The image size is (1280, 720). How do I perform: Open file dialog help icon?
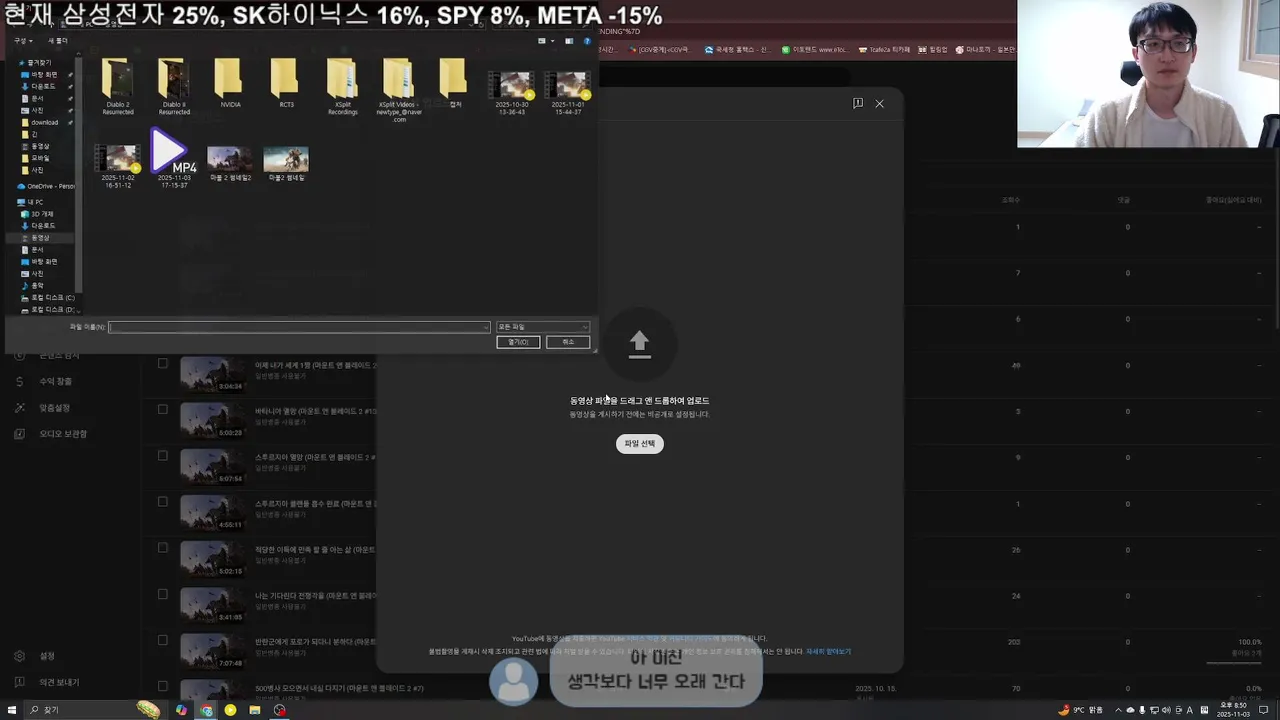pyautogui.click(x=587, y=41)
